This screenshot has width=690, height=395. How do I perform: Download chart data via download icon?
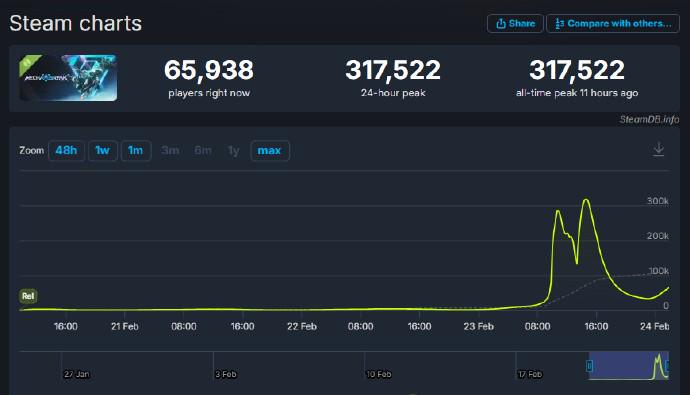[658, 149]
